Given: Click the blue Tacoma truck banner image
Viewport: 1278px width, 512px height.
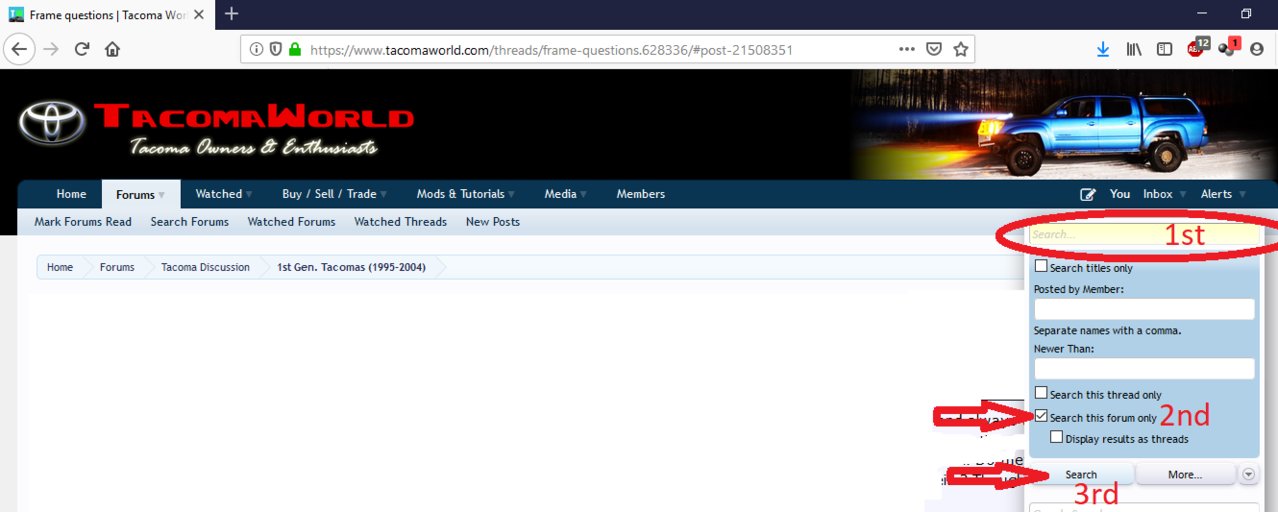Looking at the screenshot, I should (x=1063, y=124).
